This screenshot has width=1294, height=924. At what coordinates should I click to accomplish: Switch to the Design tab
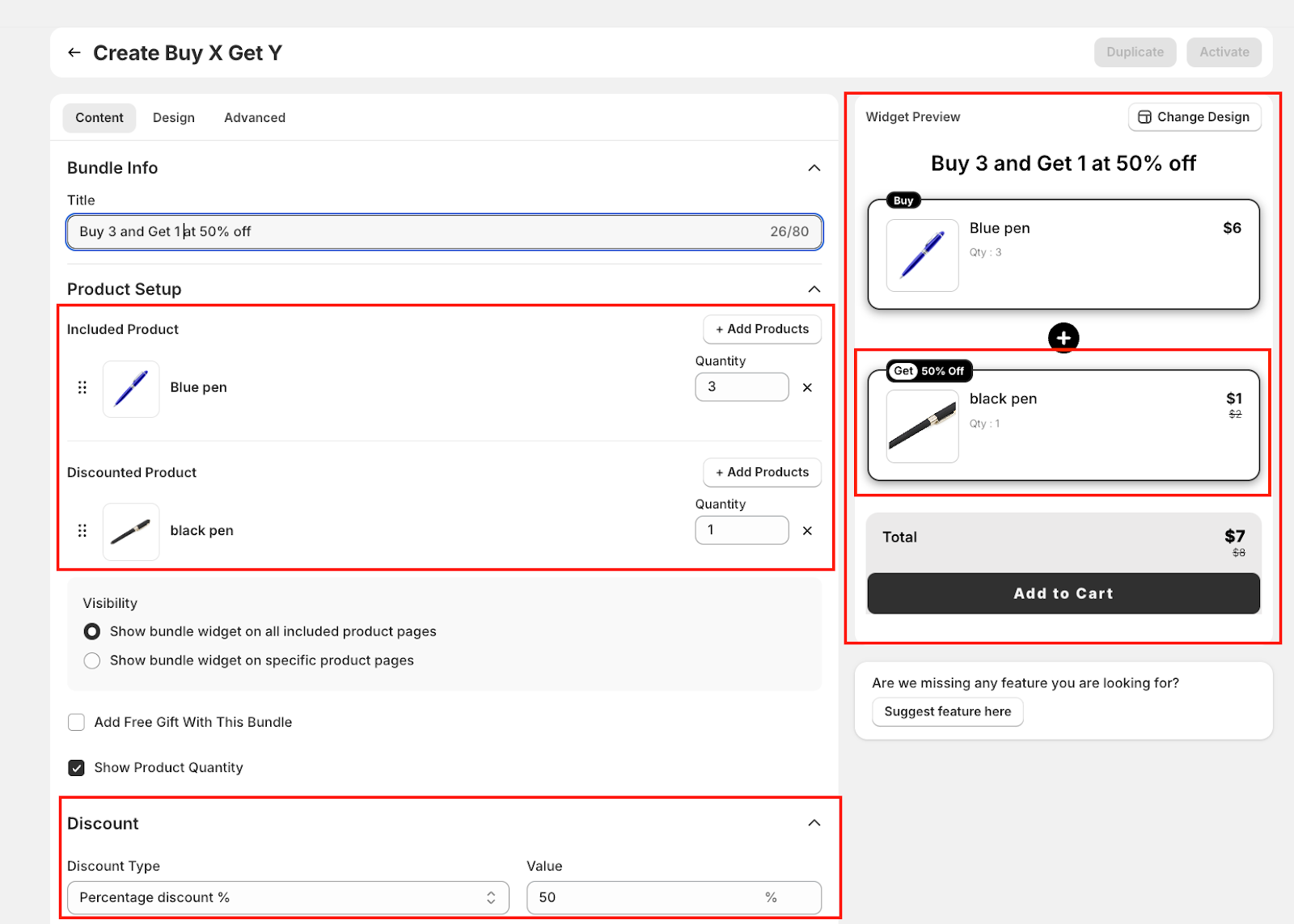pyautogui.click(x=173, y=118)
